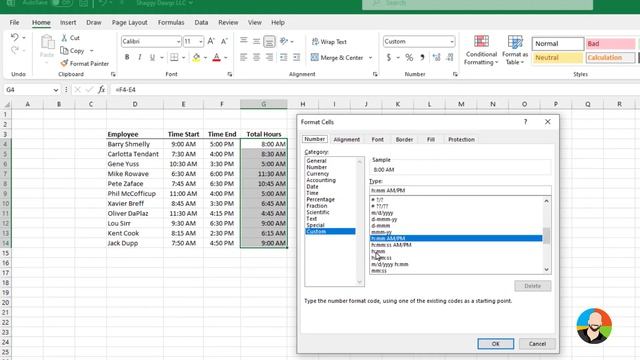
Task: Open the File menu
Action: click(x=14, y=22)
